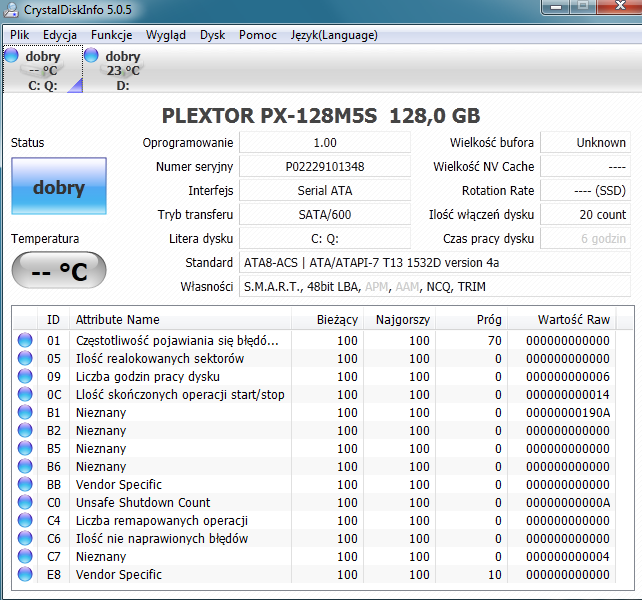Click the Najgorszy column header

[400, 319]
